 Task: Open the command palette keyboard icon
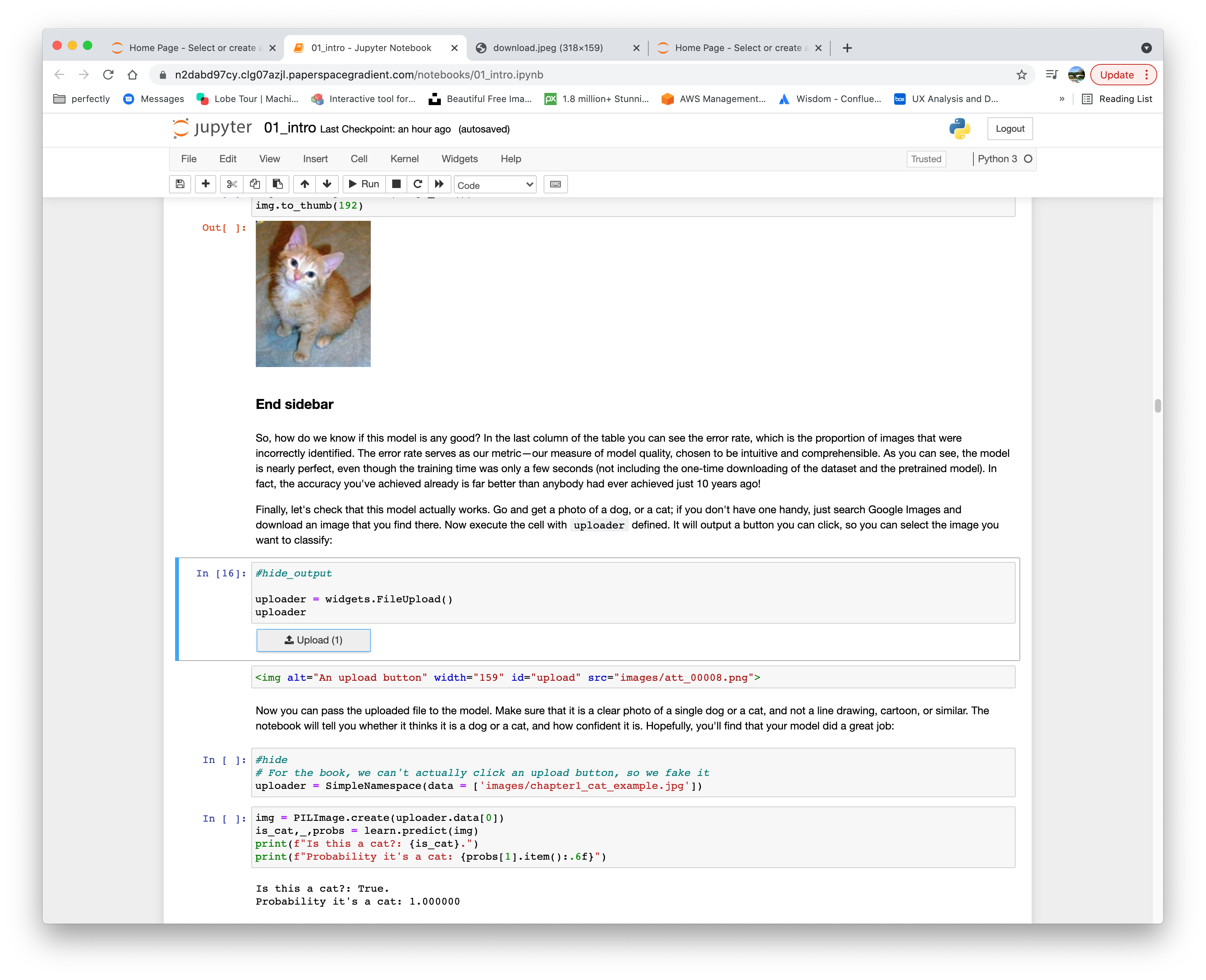tap(555, 184)
